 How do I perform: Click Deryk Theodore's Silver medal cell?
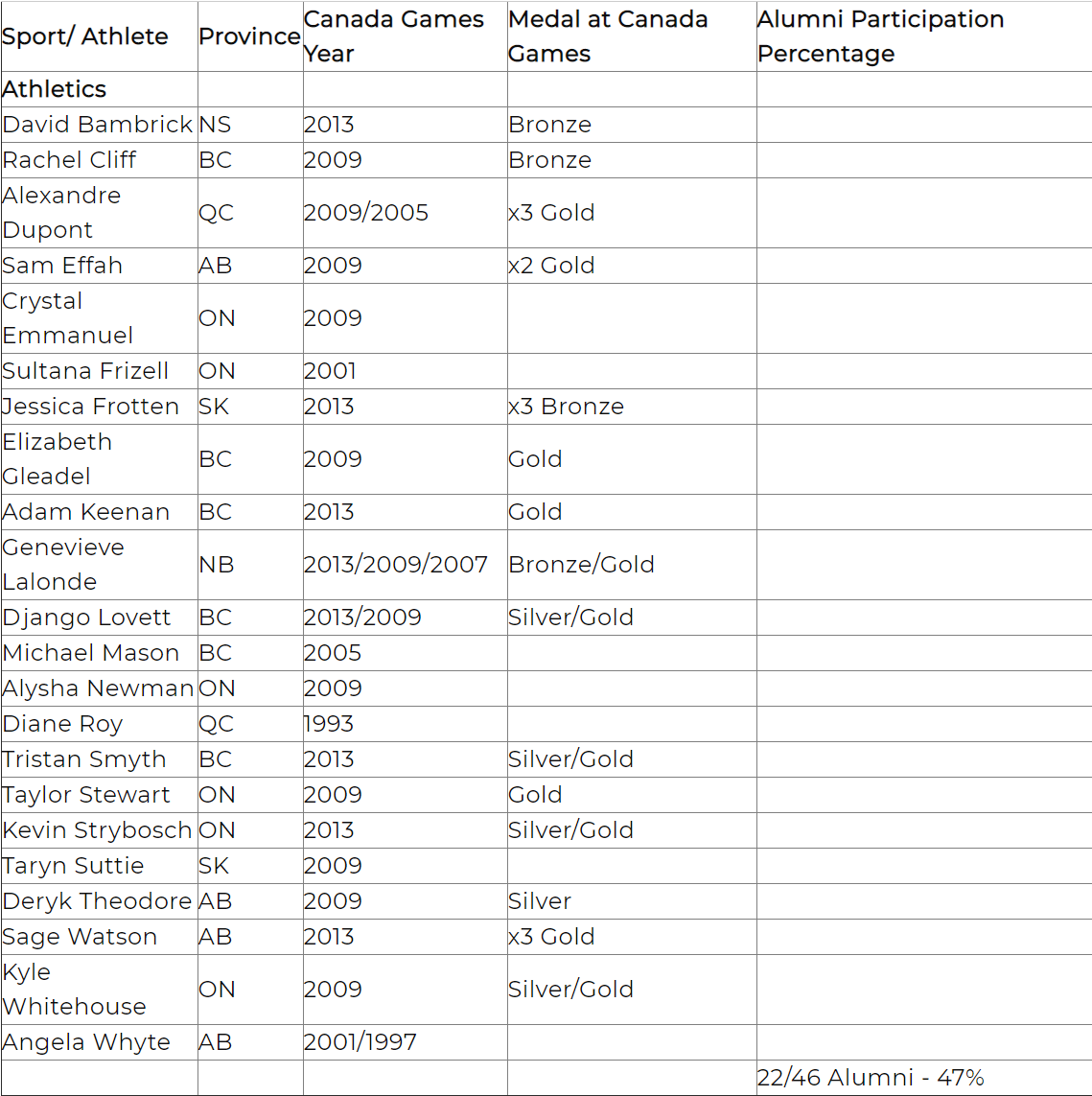coord(540,901)
